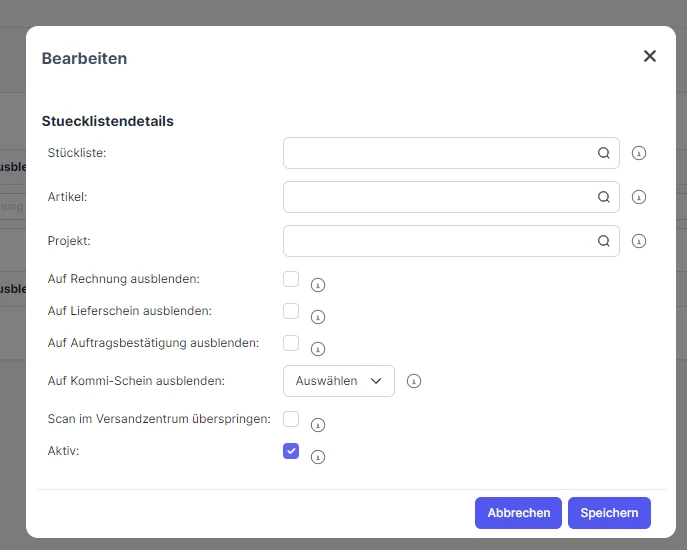
Task: Open info icon next to Stückliste field
Action: coord(639,153)
